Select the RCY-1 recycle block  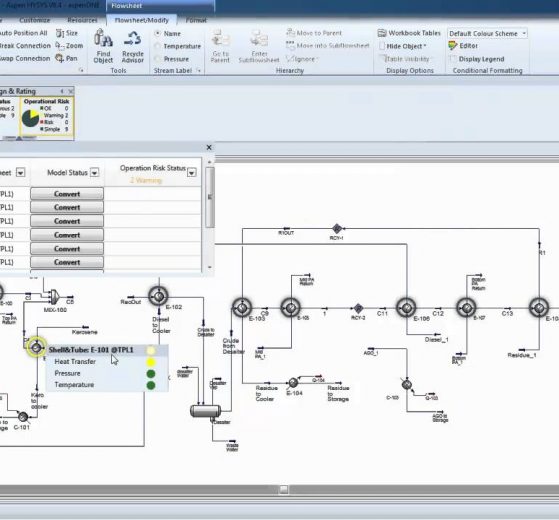click(337, 228)
